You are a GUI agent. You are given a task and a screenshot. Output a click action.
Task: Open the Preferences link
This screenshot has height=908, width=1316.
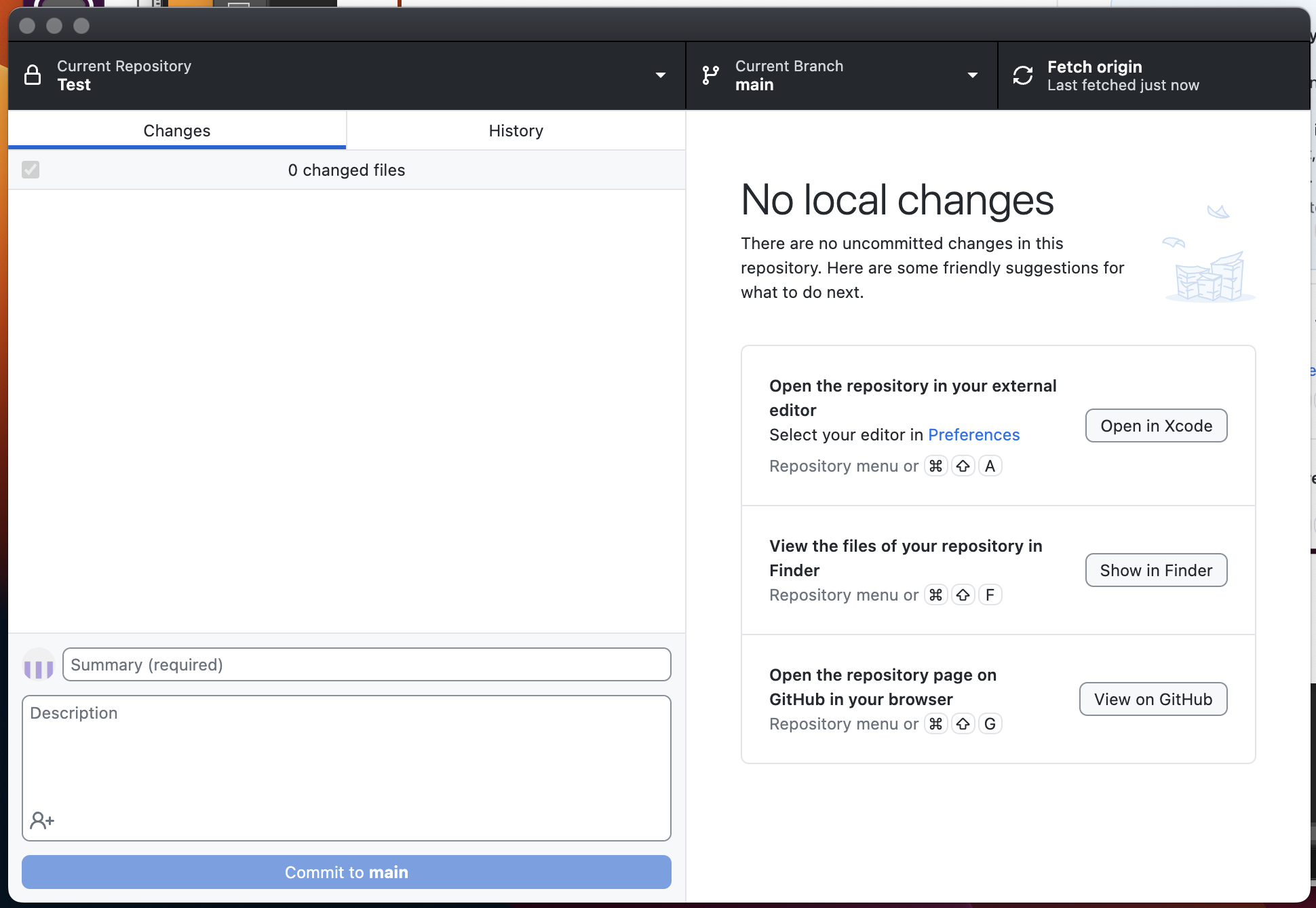point(973,435)
